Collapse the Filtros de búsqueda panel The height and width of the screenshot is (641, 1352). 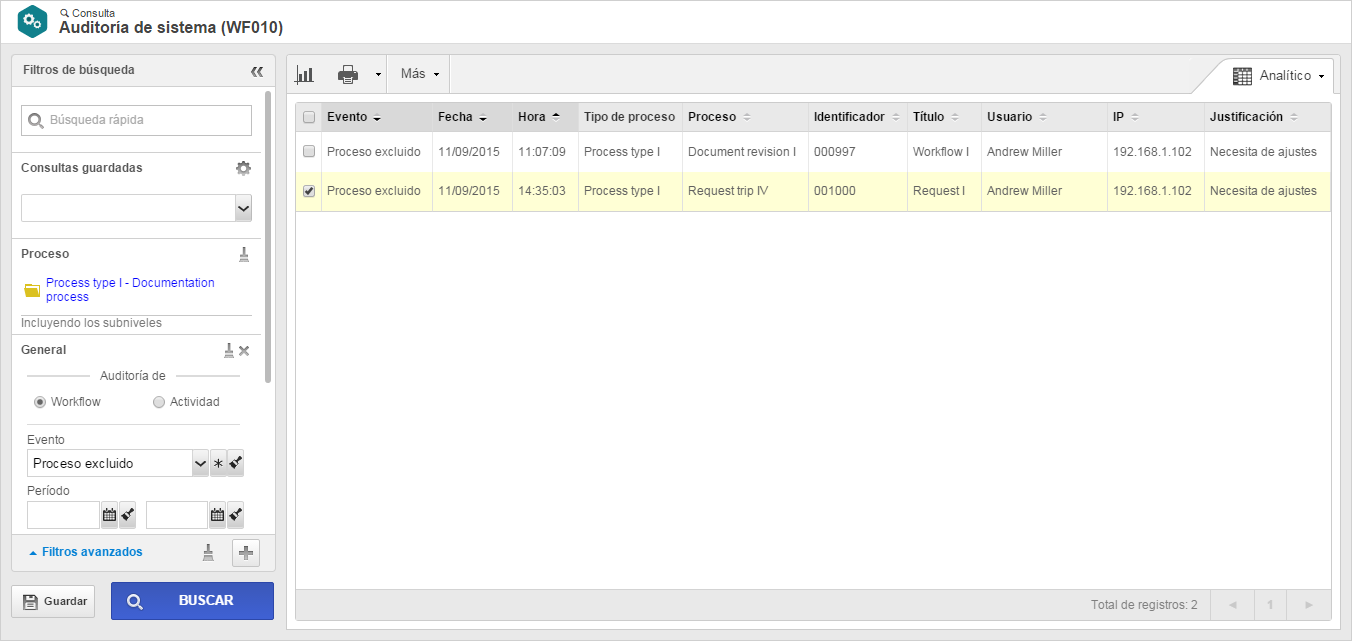(x=257, y=71)
